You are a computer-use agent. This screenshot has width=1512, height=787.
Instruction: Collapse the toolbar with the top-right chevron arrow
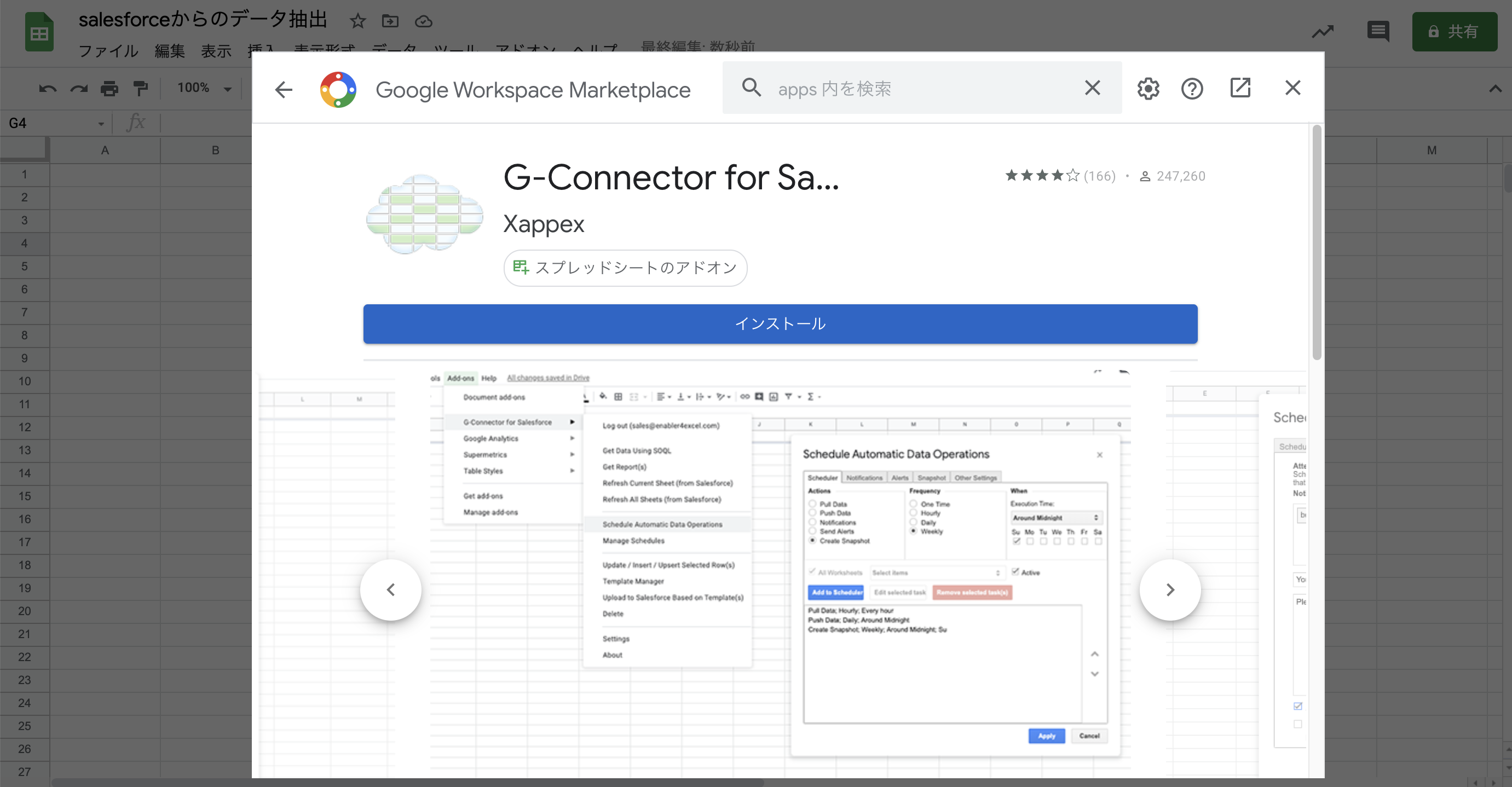tap(1494, 89)
